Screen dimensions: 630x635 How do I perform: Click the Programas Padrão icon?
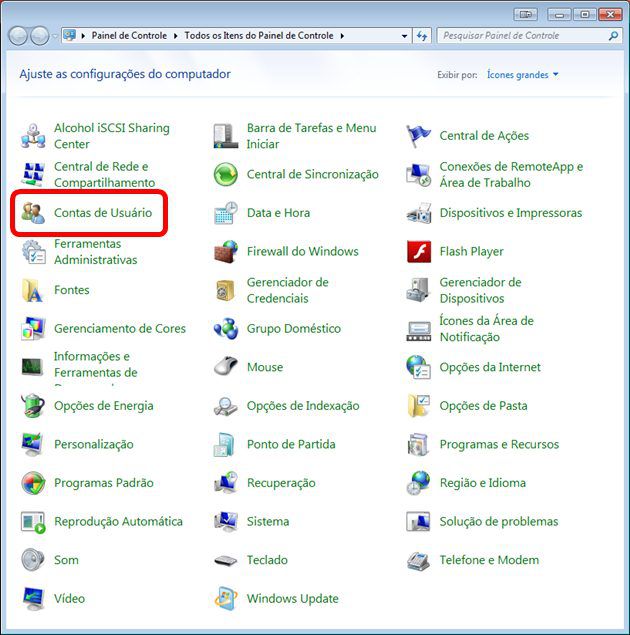[33, 483]
